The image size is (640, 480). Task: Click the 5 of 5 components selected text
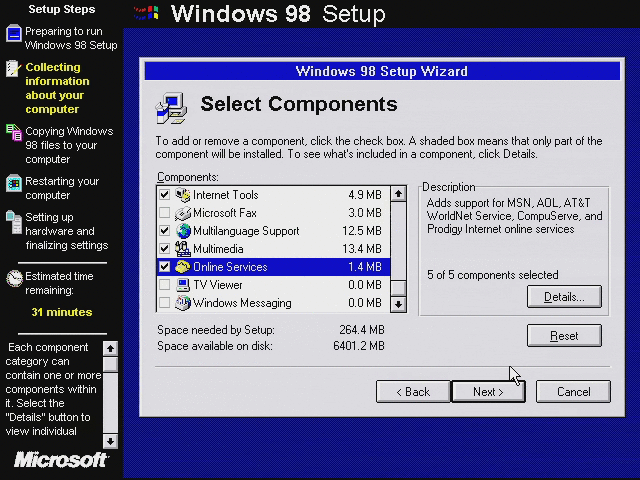(x=493, y=275)
